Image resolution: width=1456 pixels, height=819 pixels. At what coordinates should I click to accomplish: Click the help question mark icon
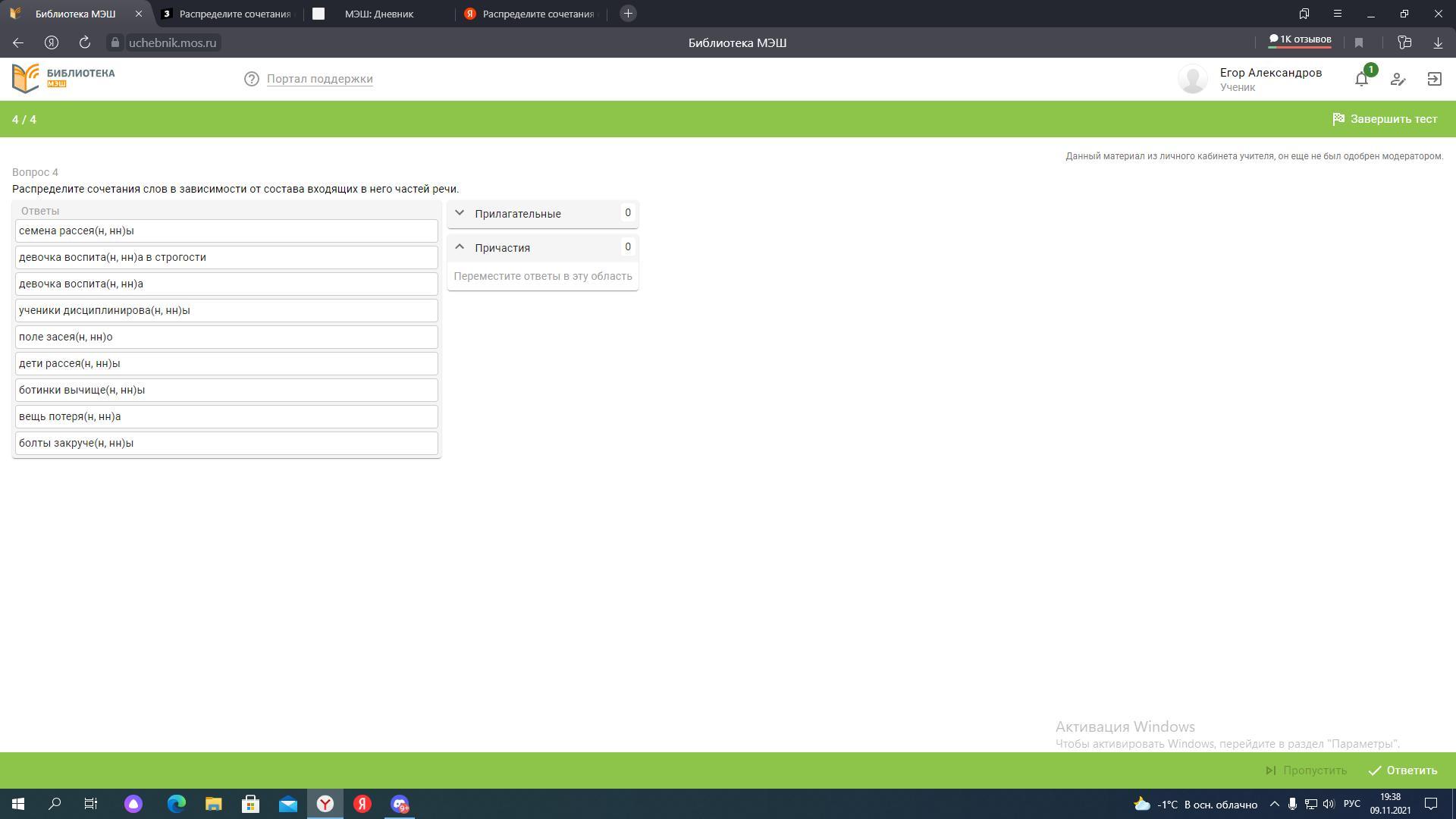[x=252, y=79]
